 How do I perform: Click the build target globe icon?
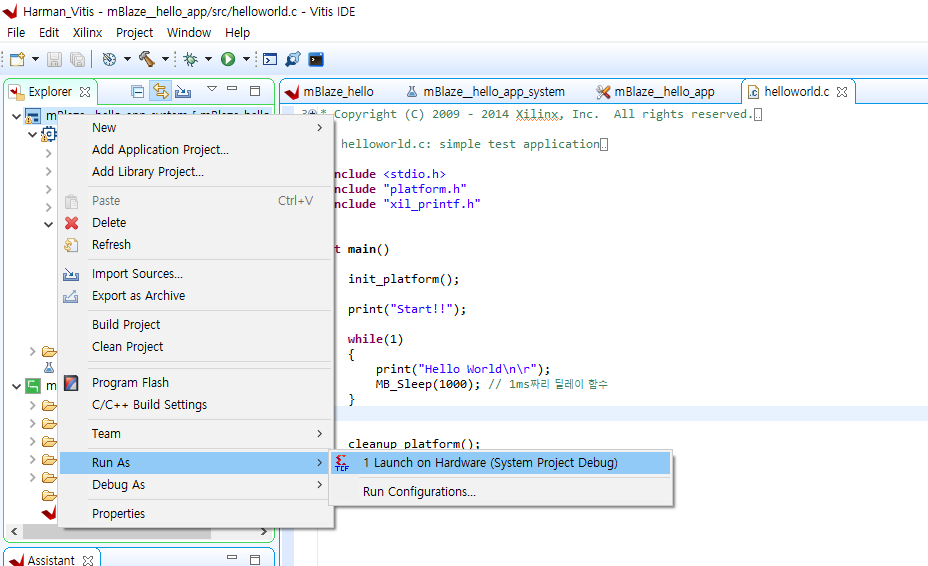(109, 59)
